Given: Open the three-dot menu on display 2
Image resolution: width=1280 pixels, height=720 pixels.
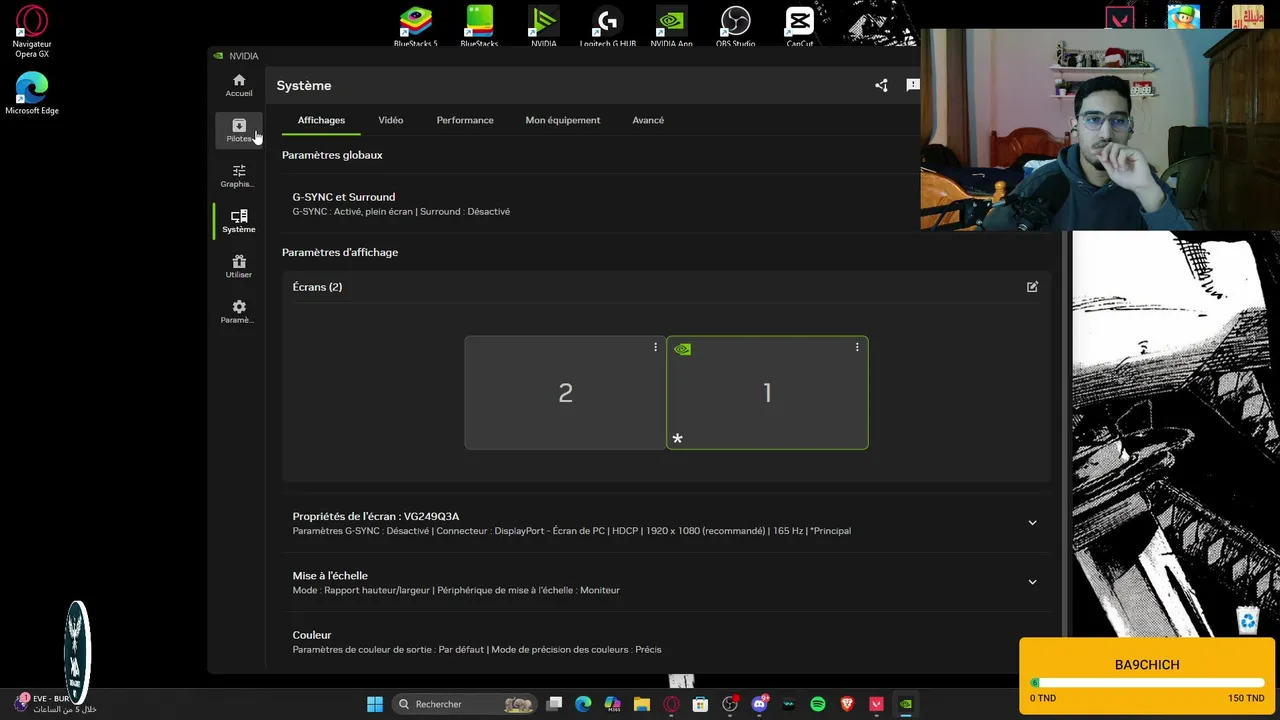Looking at the screenshot, I should tap(656, 347).
